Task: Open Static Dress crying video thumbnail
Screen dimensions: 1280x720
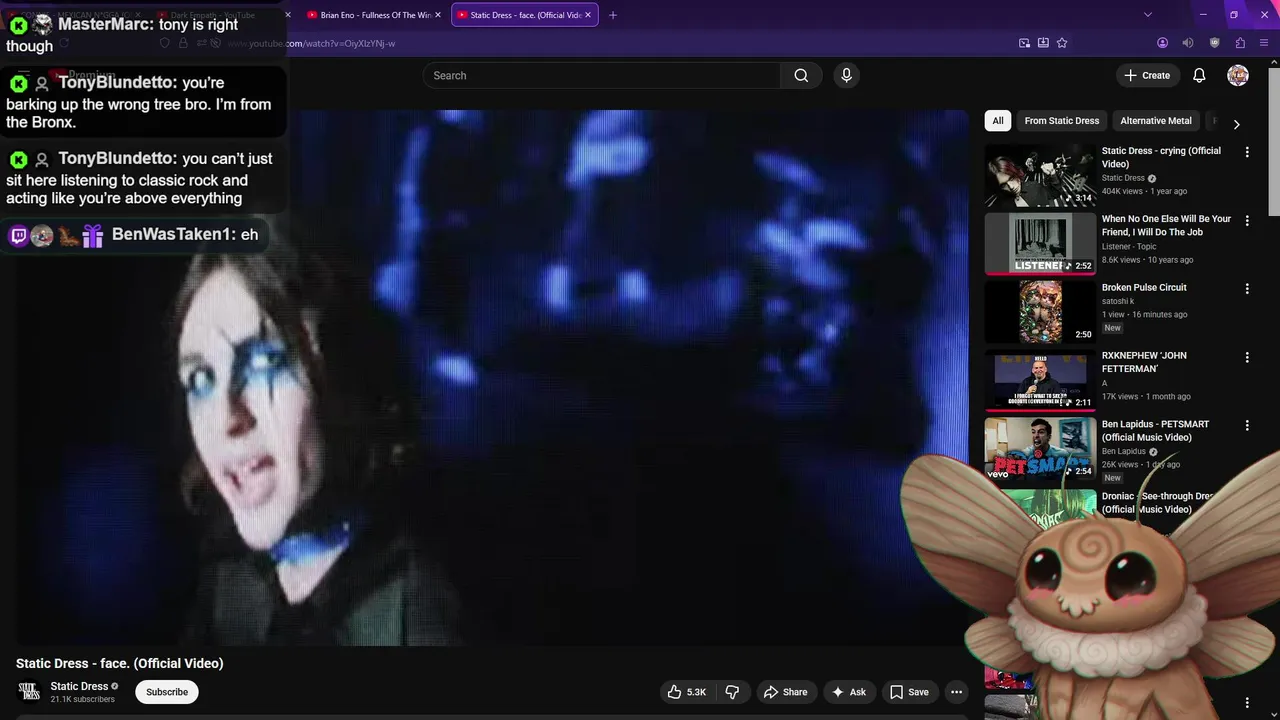Action: coord(1040,175)
